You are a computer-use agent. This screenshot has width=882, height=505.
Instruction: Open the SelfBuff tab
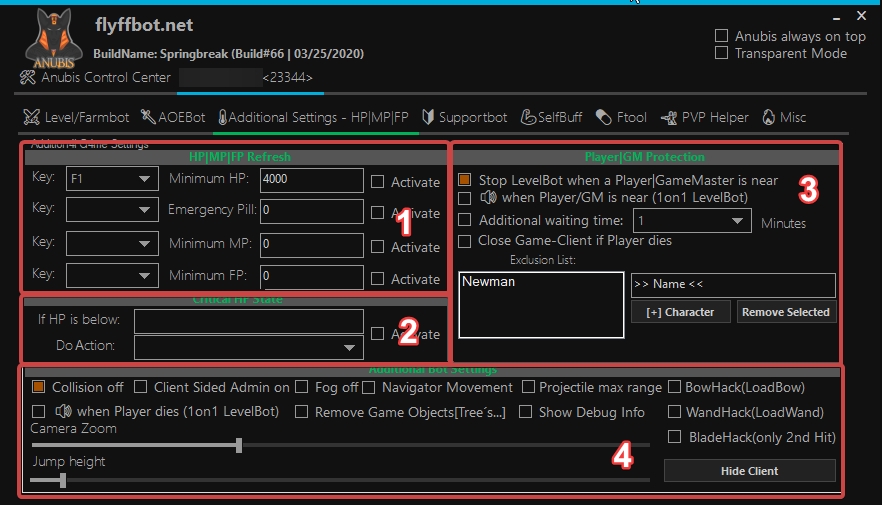point(551,117)
